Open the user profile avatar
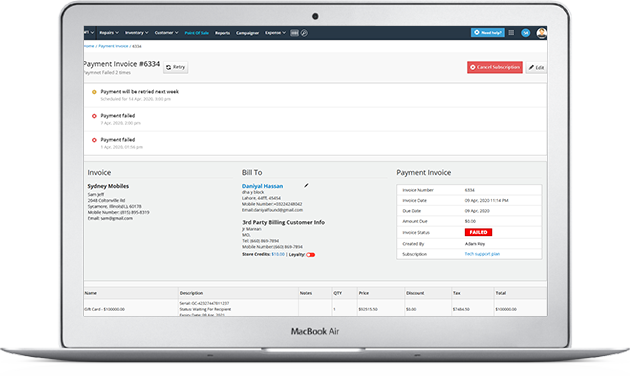This screenshot has width=630, height=376. (542, 33)
